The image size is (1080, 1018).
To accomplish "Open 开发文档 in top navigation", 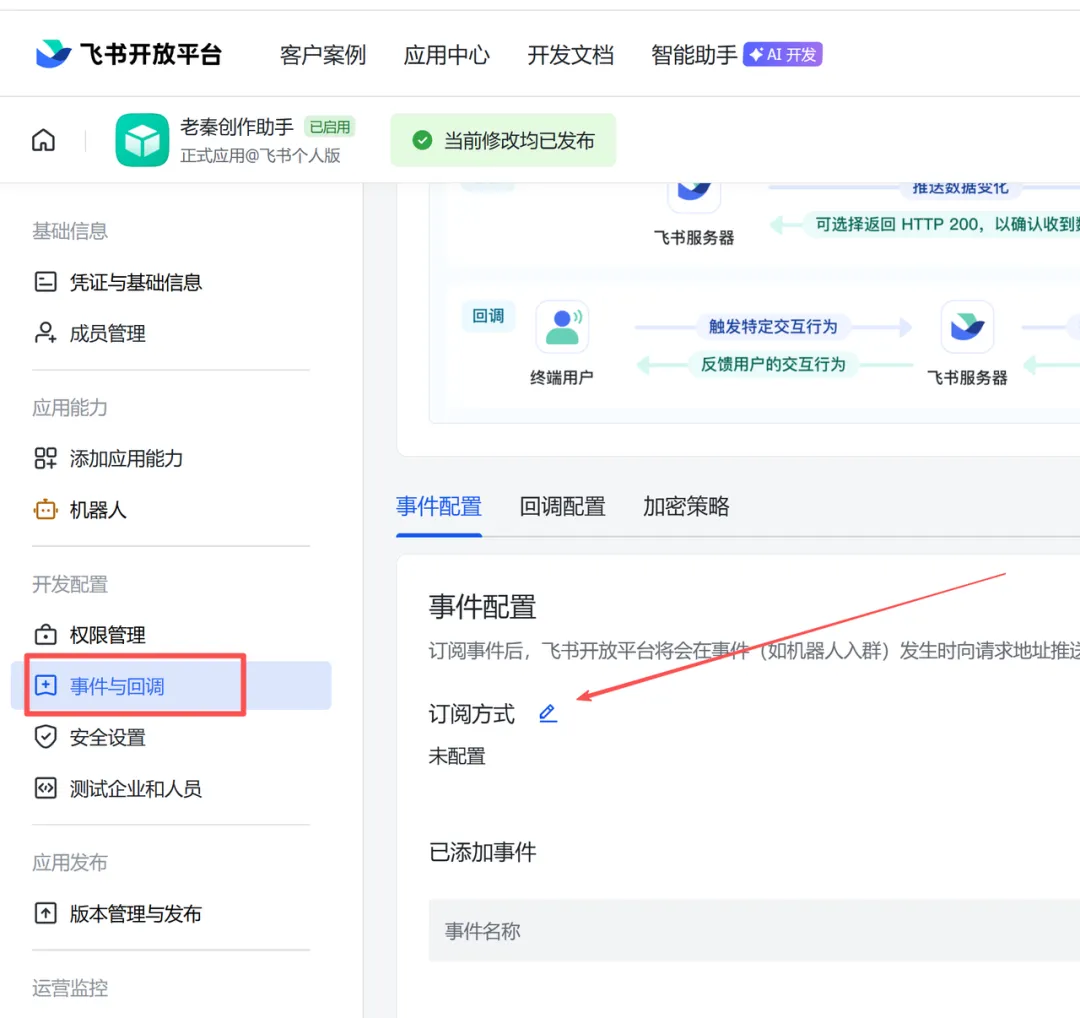I will (x=570, y=54).
